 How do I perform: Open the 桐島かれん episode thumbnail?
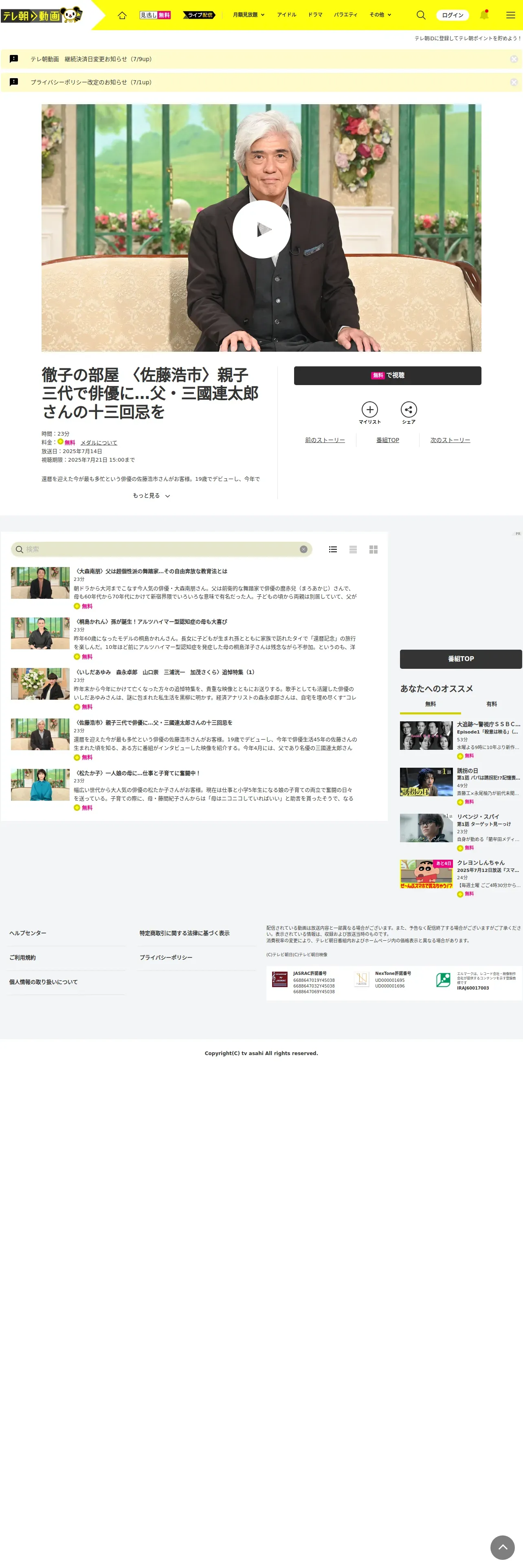(x=40, y=634)
